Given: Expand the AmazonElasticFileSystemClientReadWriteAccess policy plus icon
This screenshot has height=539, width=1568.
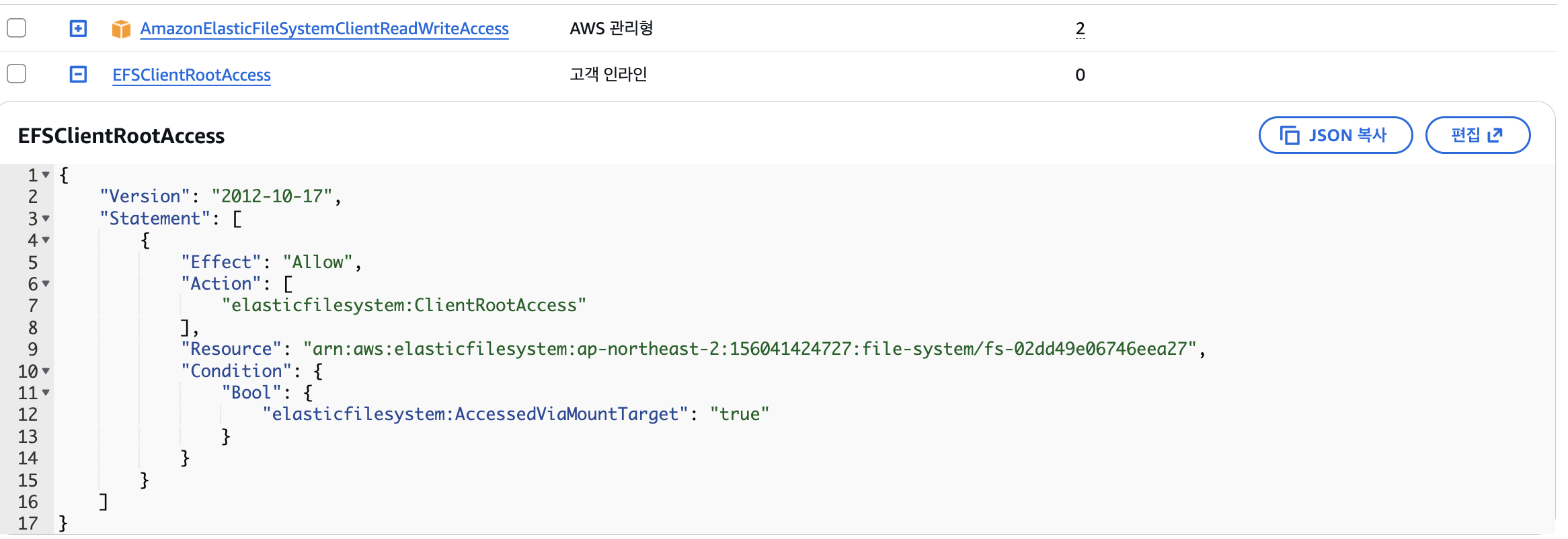Looking at the screenshot, I should pos(79,28).
